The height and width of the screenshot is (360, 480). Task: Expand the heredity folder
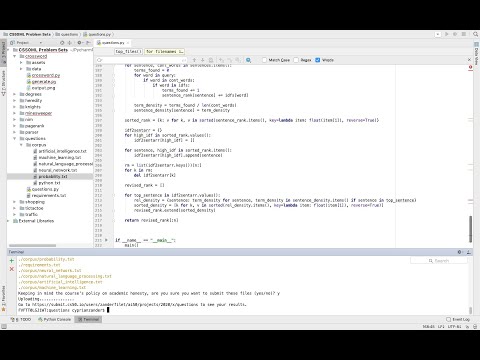15,101
